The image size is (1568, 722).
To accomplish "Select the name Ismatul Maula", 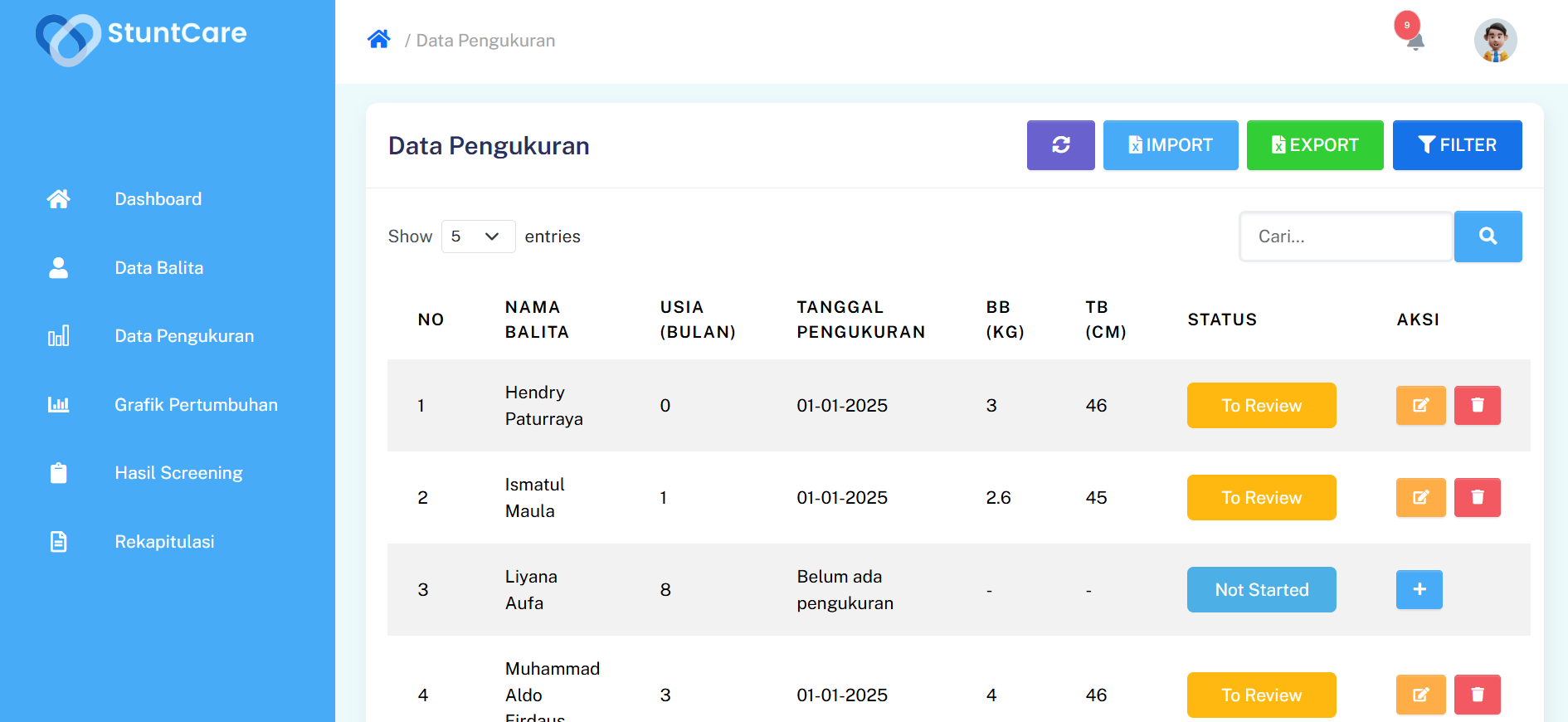I will (535, 498).
